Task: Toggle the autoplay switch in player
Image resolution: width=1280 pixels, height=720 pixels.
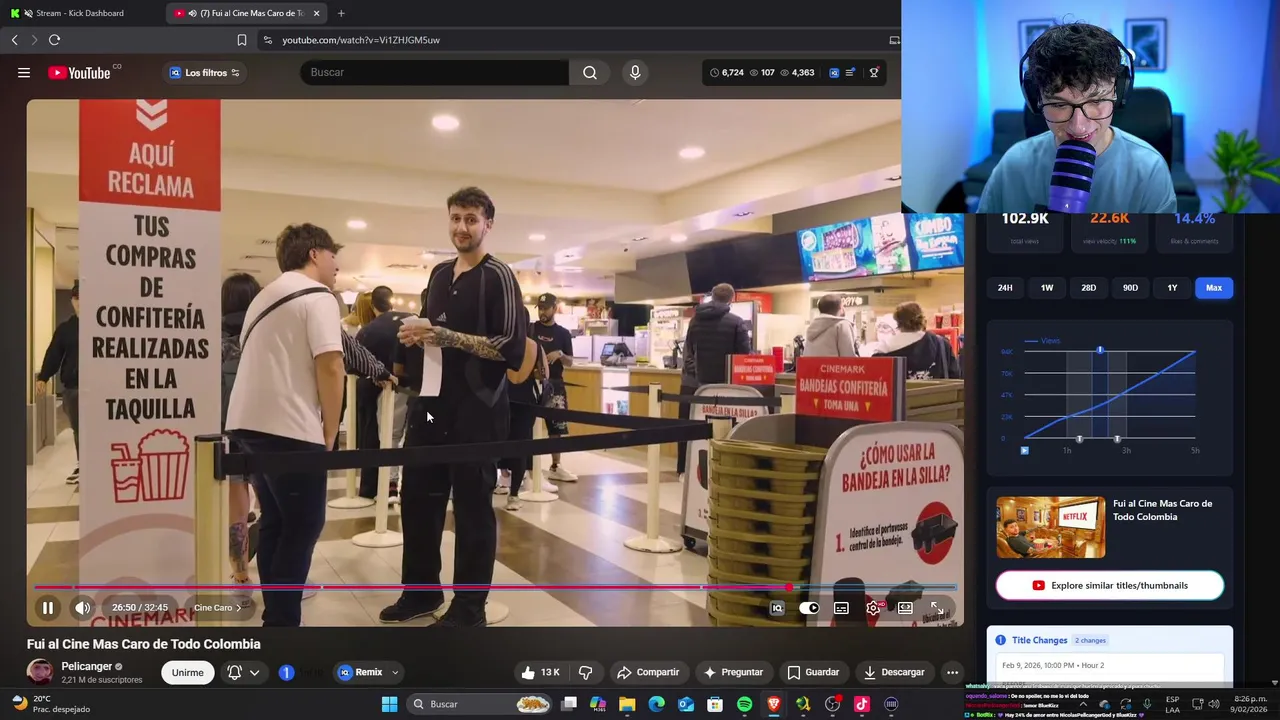Action: pyautogui.click(x=809, y=608)
